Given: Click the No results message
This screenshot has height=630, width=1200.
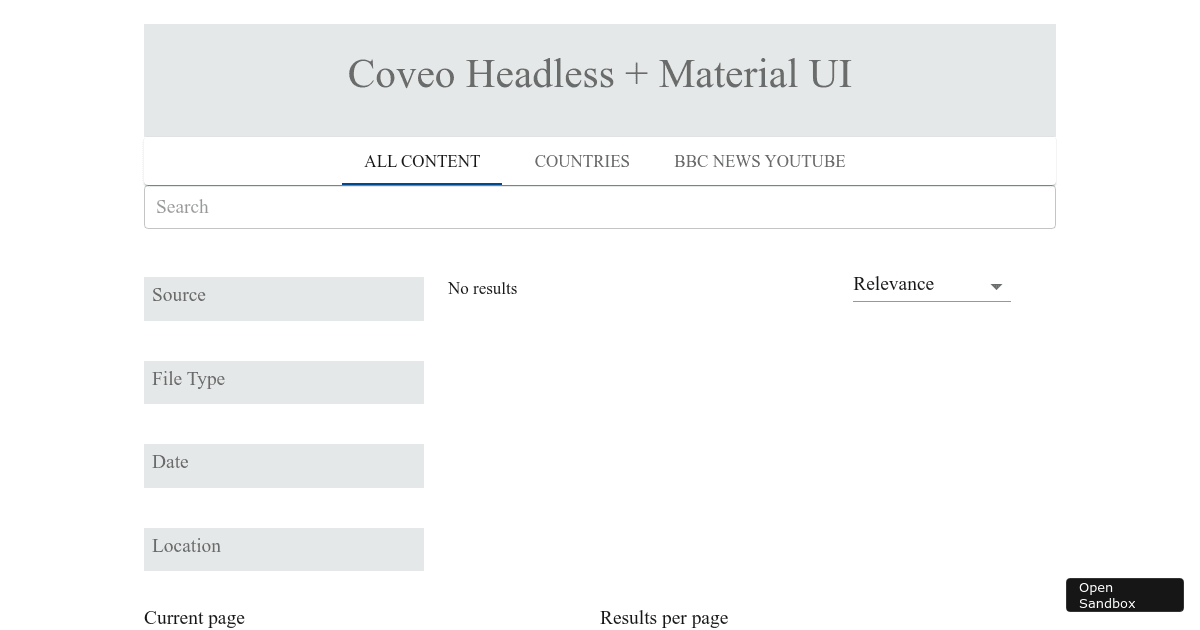Looking at the screenshot, I should coord(482,289).
